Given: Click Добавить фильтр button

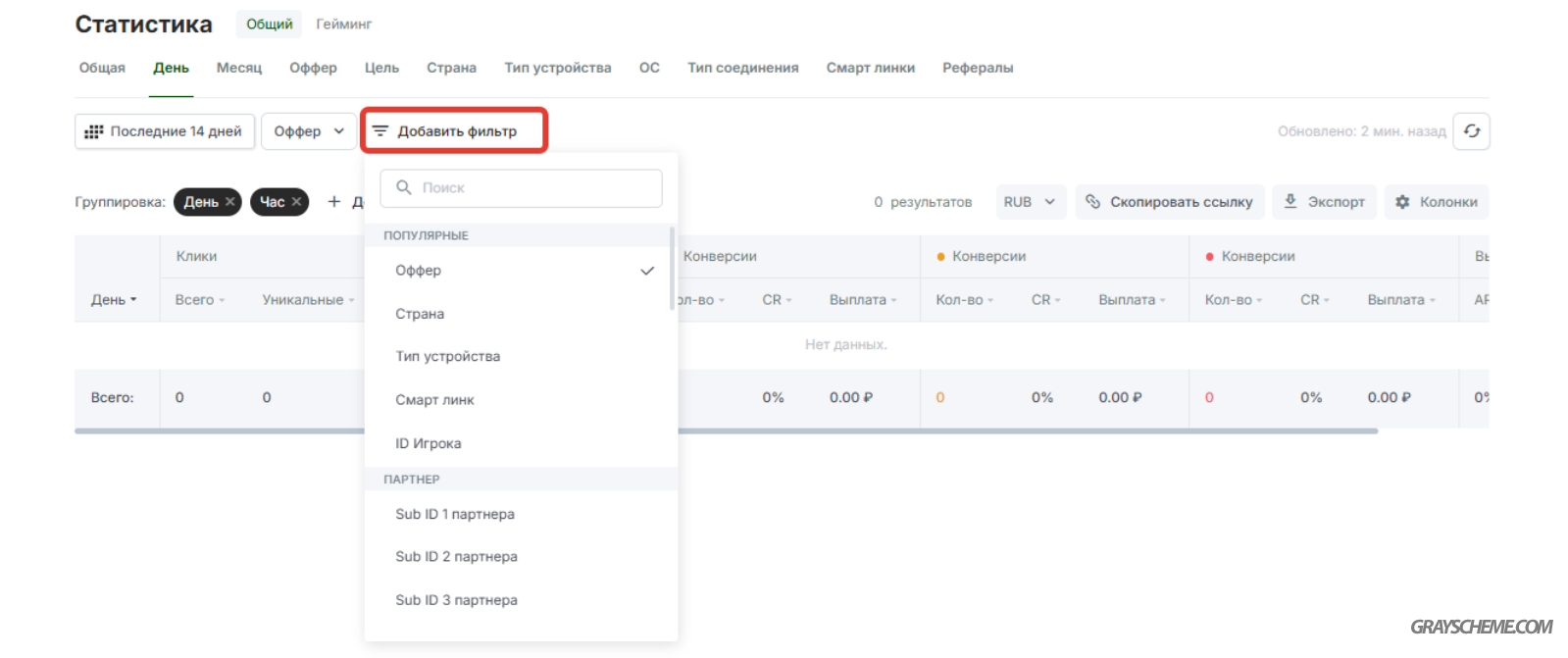Looking at the screenshot, I should pyautogui.click(x=454, y=130).
